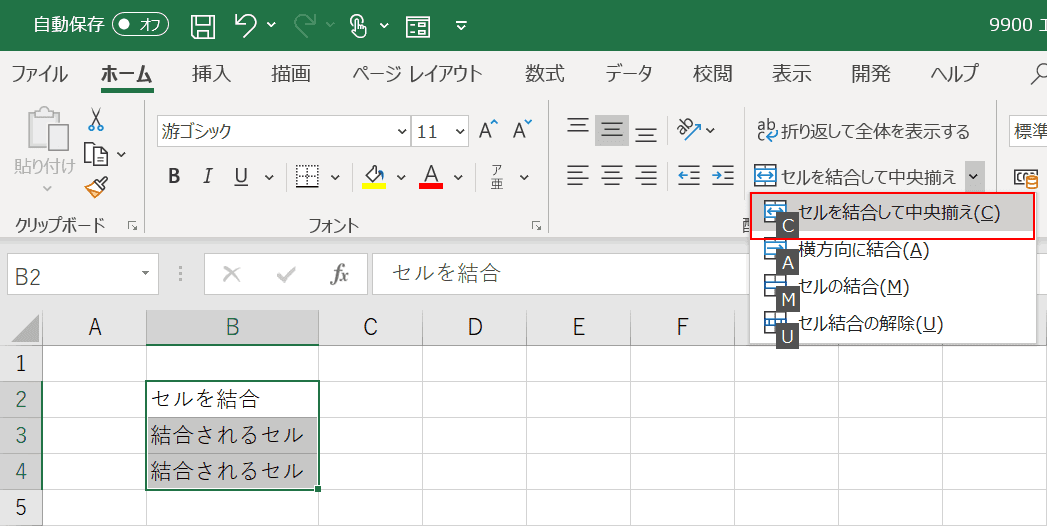Click the formula bar enter checkmark icon

coord(286,274)
